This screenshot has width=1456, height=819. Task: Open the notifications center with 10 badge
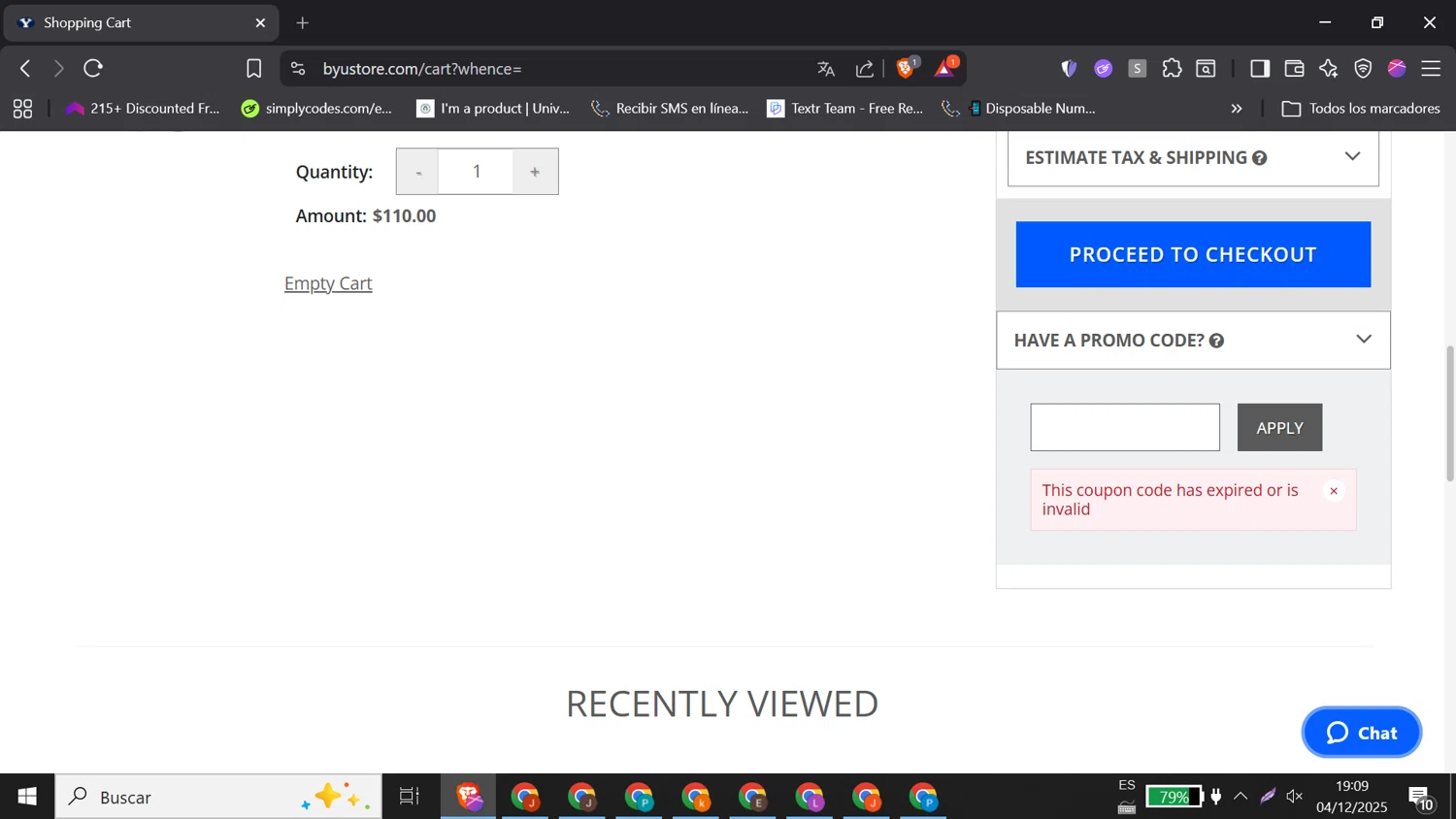tap(1422, 798)
